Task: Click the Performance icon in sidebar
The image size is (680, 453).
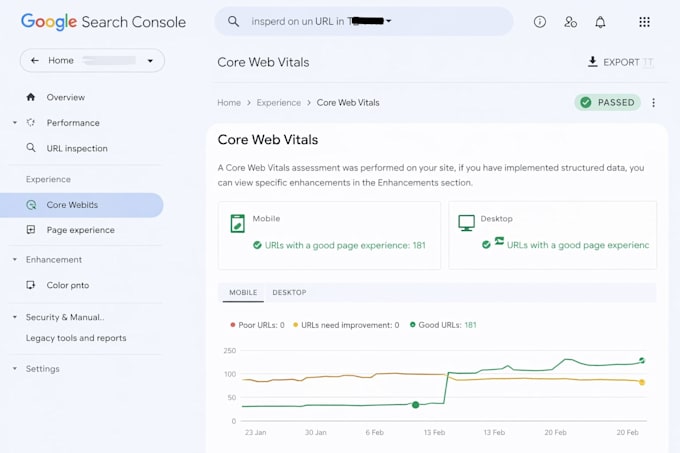Action: (30, 123)
